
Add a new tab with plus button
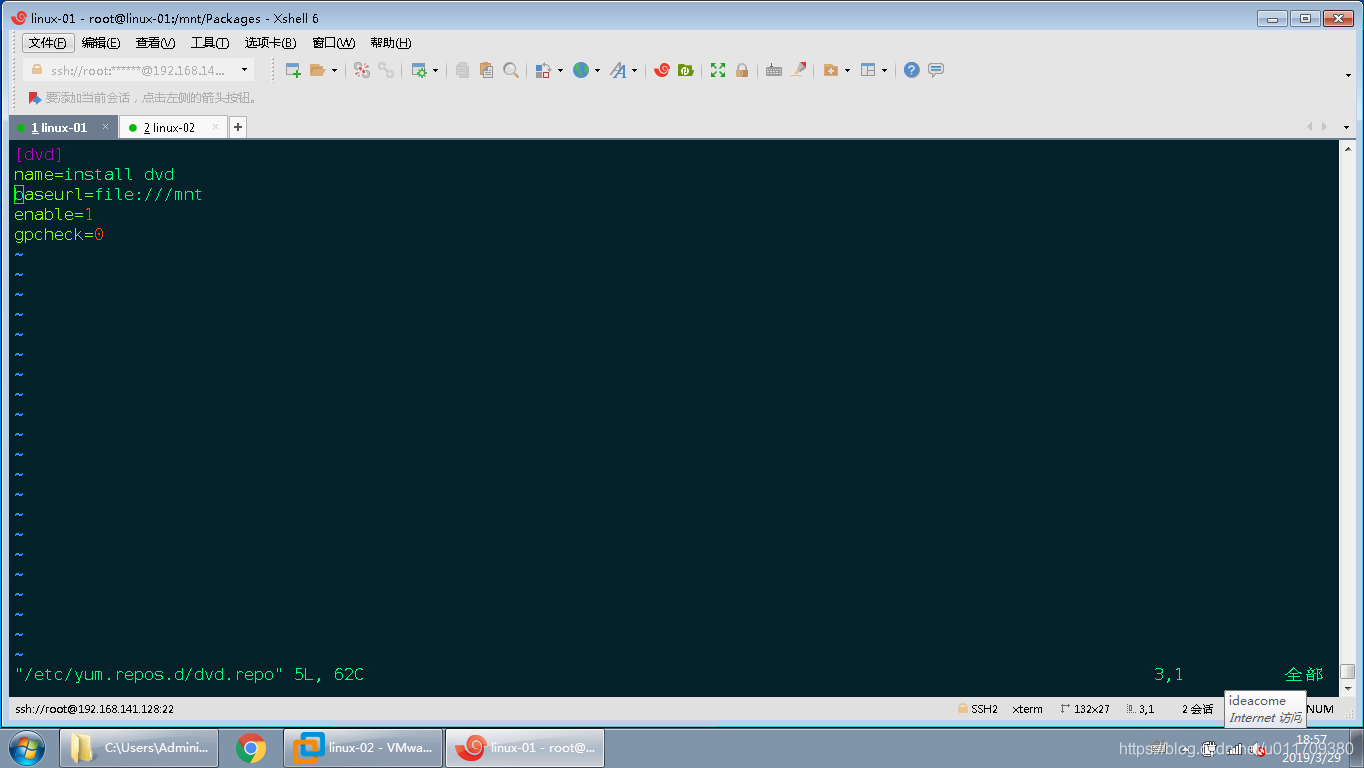pyautogui.click(x=238, y=127)
